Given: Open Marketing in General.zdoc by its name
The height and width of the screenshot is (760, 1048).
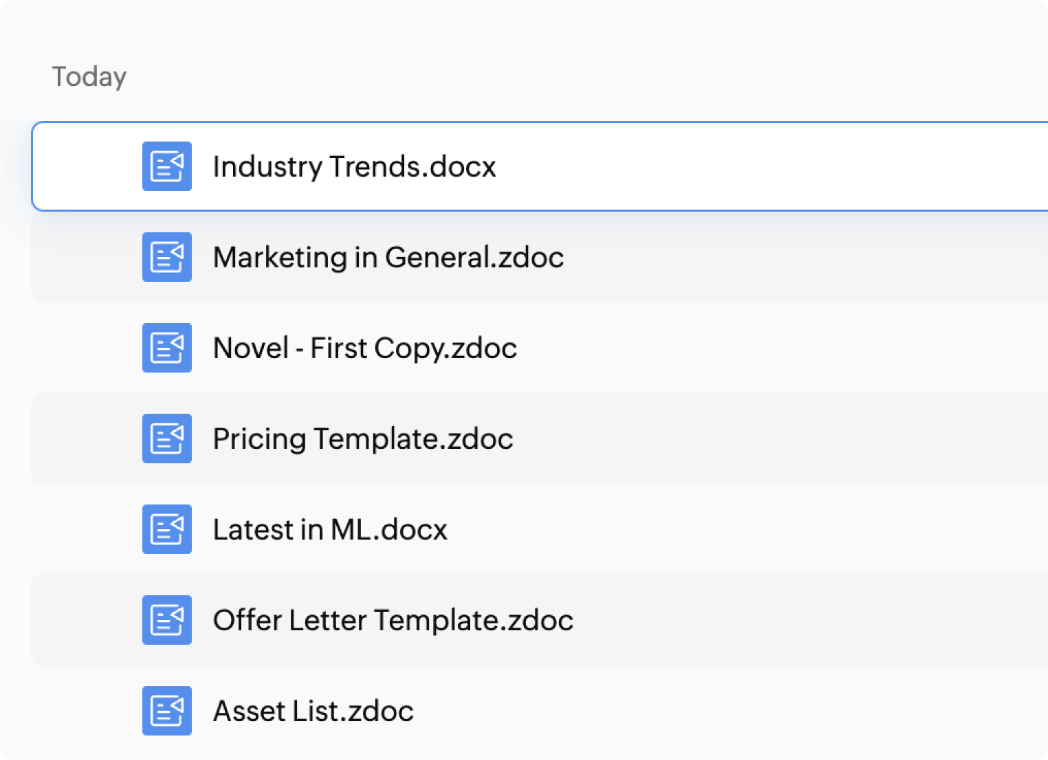Looking at the screenshot, I should (388, 257).
